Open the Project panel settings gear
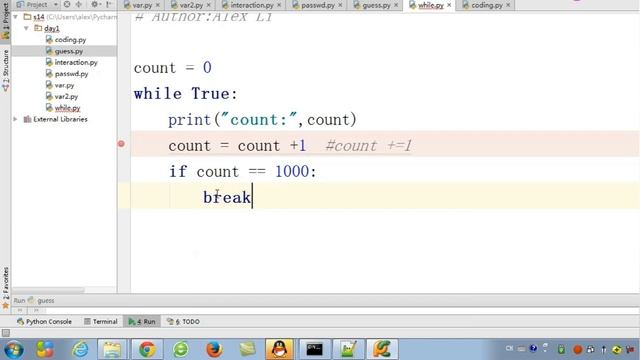 (95, 4)
